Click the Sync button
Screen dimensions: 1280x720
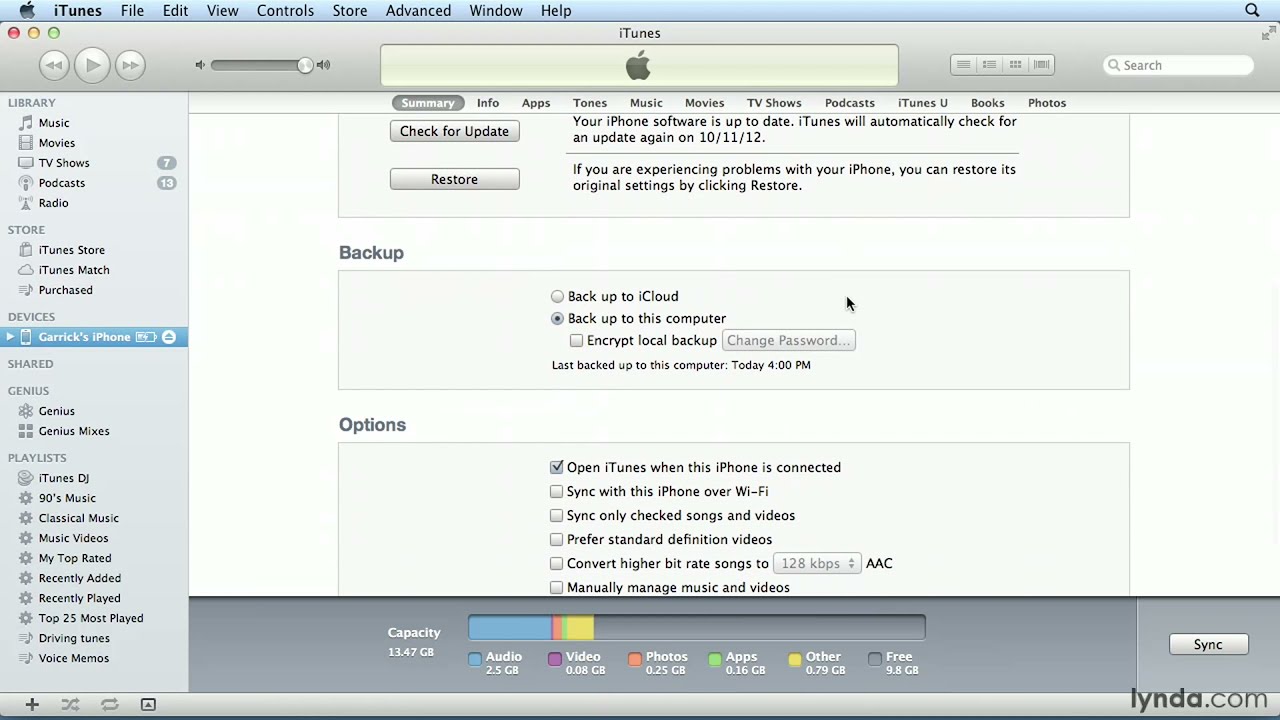click(1208, 644)
